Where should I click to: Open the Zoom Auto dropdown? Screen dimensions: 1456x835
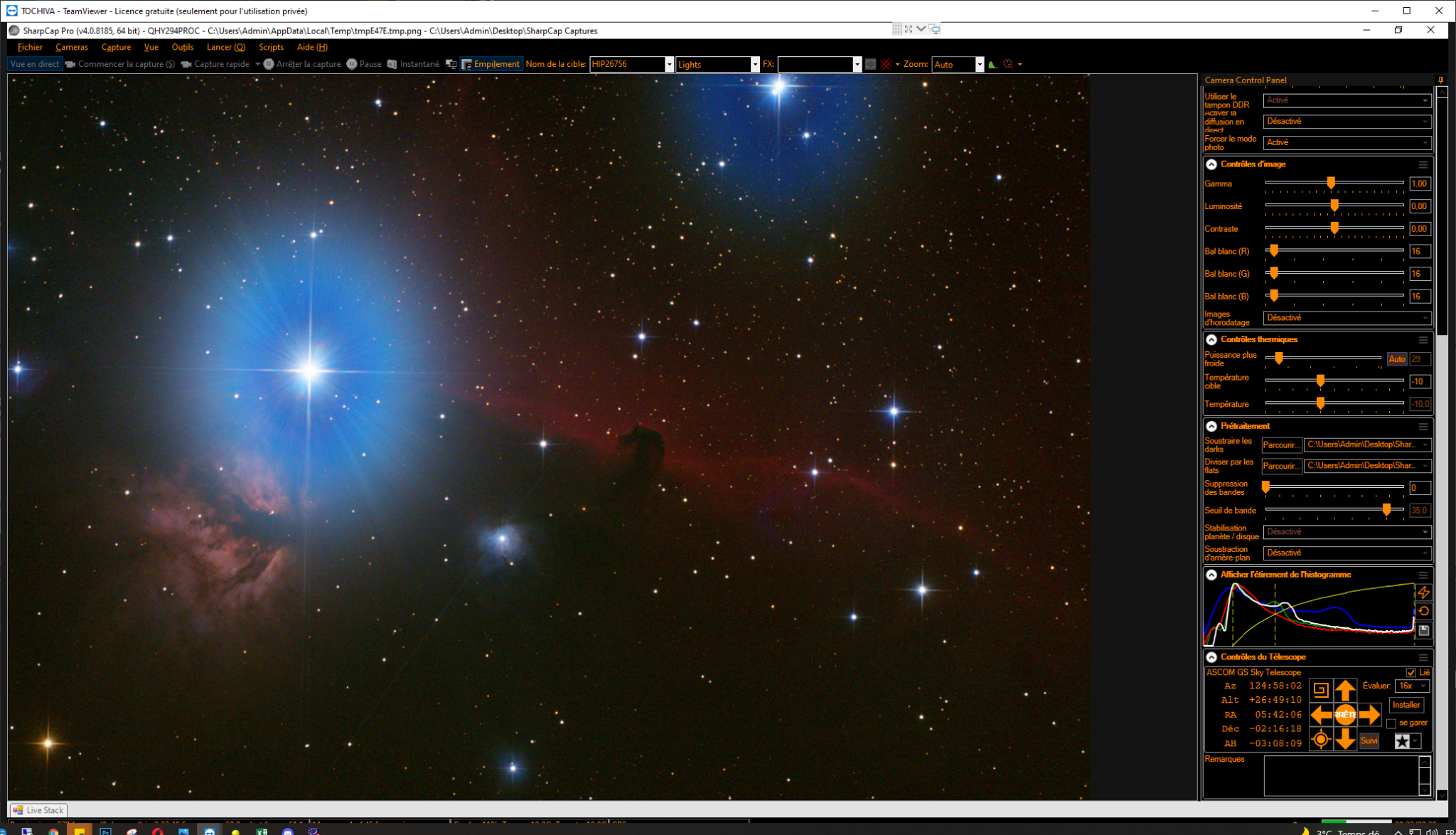[x=979, y=65]
